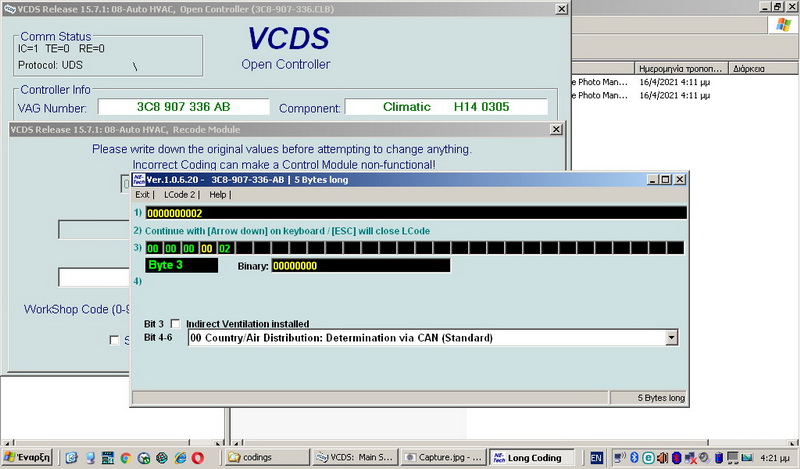This screenshot has height=469, width=800.
Task: Toggle Indirect Ventilation installed checkbox
Action: pos(176,324)
